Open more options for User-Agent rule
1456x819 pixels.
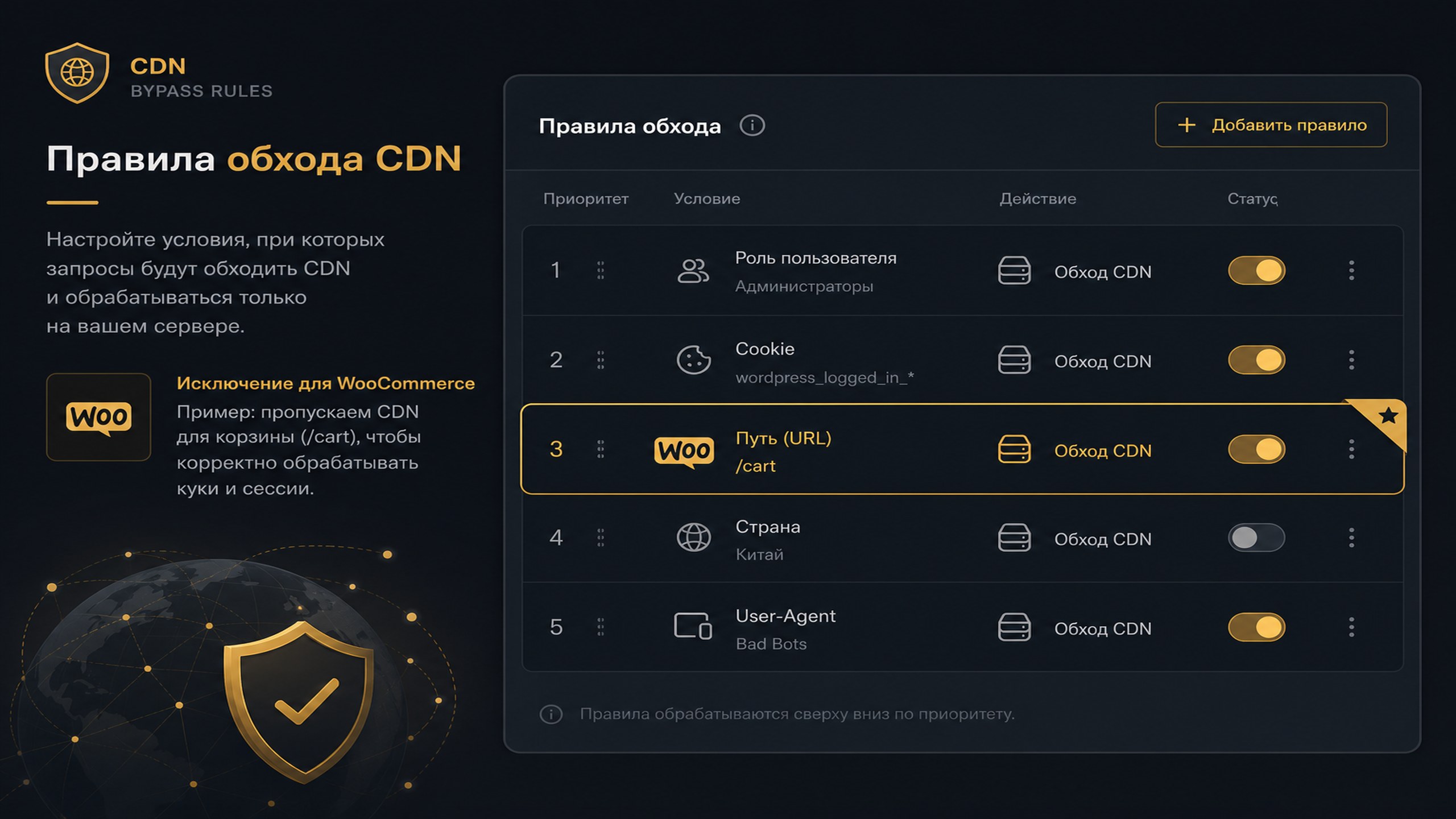click(x=1351, y=627)
